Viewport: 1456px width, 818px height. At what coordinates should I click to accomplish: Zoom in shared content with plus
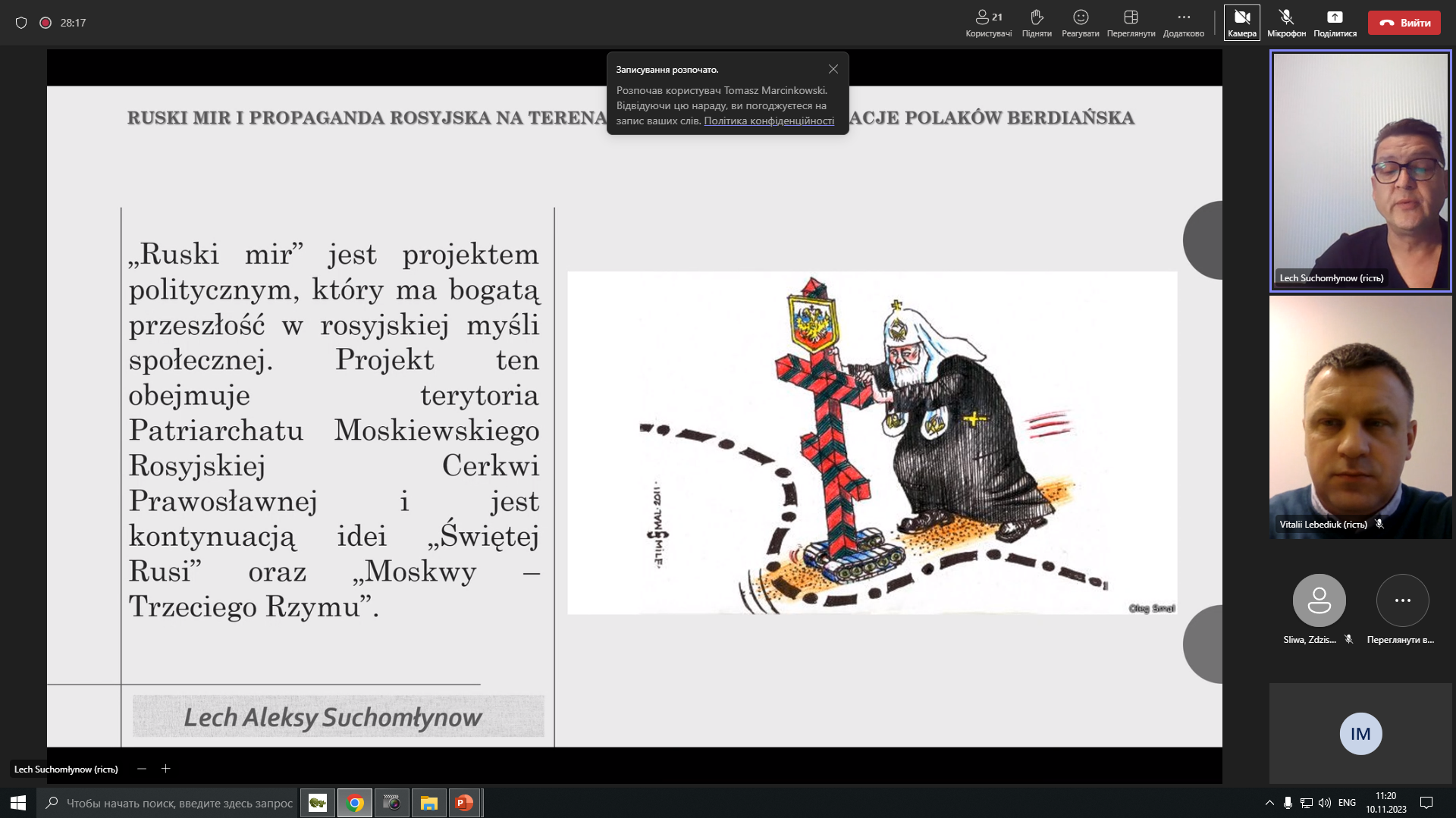165,769
